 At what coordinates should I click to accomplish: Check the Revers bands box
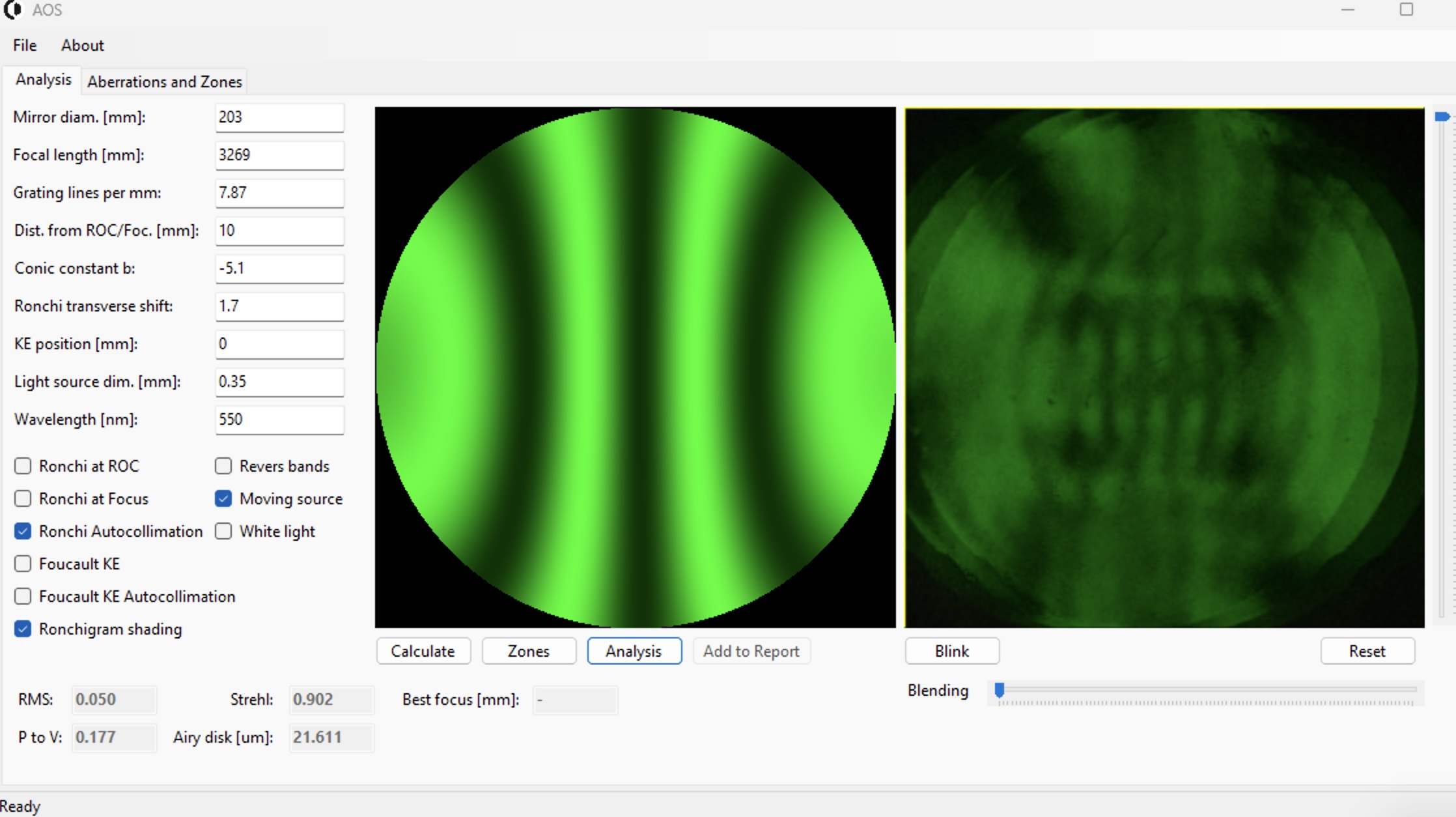223,466
